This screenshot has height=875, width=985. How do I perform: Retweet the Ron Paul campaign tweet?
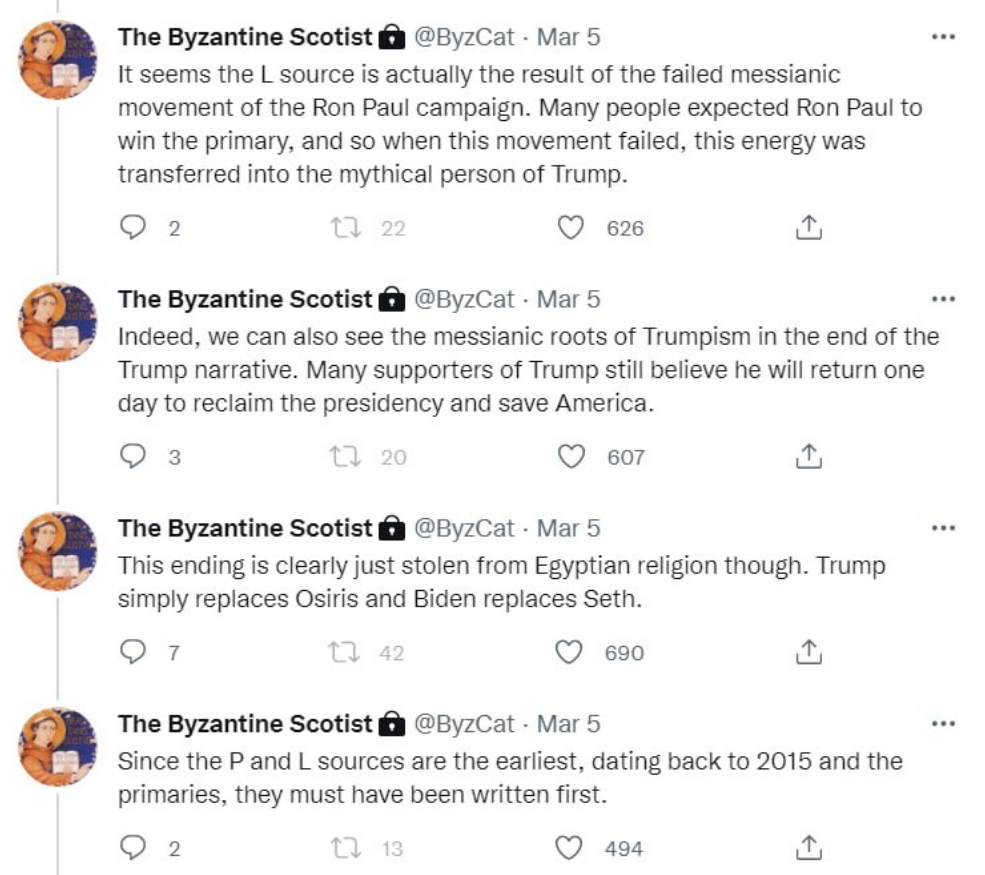tap(345, 229)
